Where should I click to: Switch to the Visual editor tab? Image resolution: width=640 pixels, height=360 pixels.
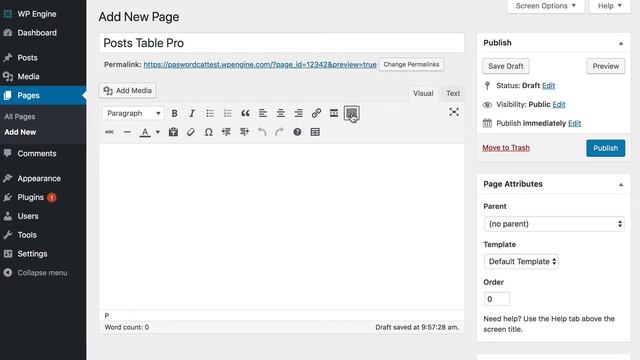[x=423, y=93]
